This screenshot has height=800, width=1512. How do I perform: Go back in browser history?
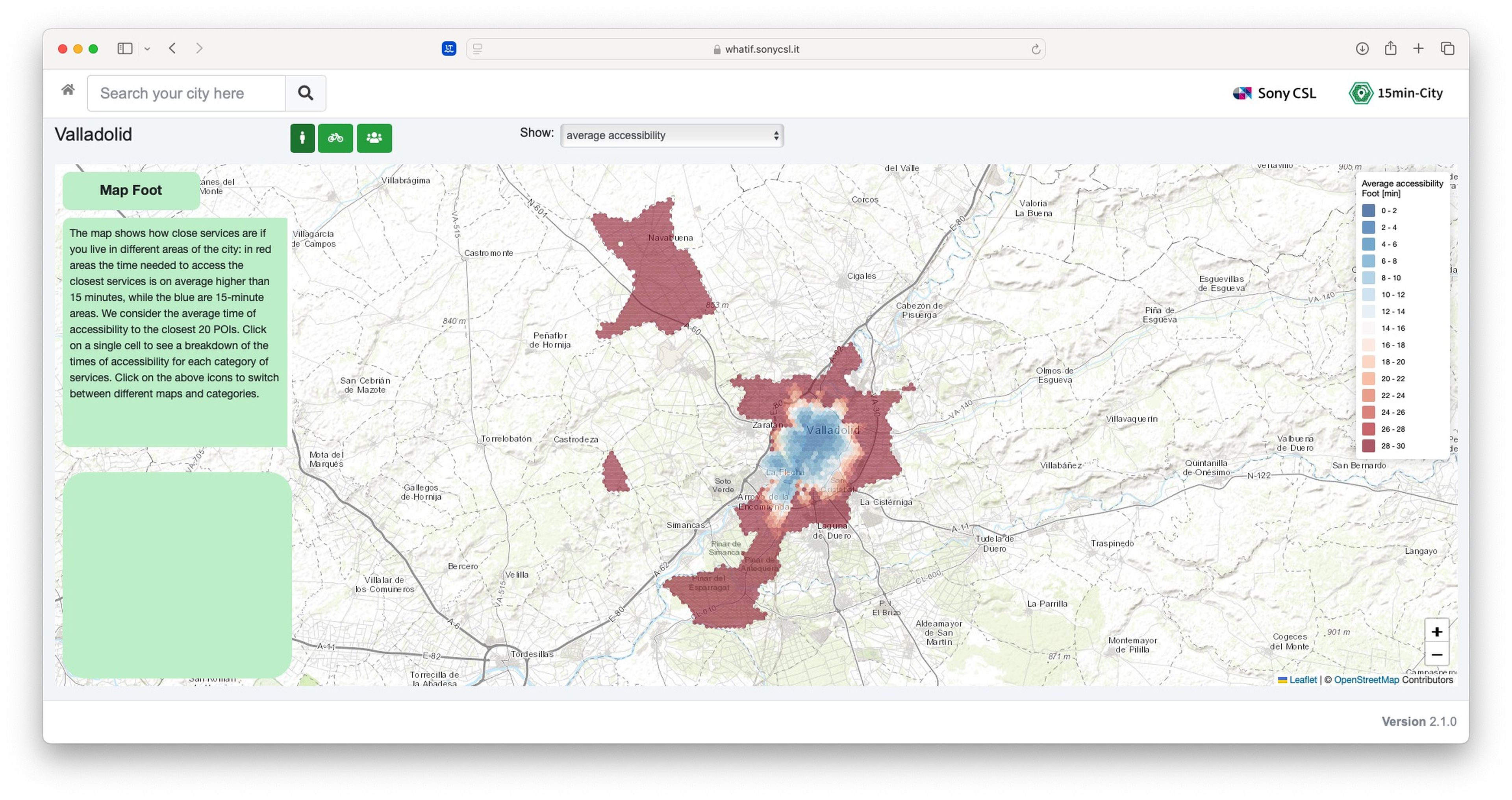coord(172,49)
